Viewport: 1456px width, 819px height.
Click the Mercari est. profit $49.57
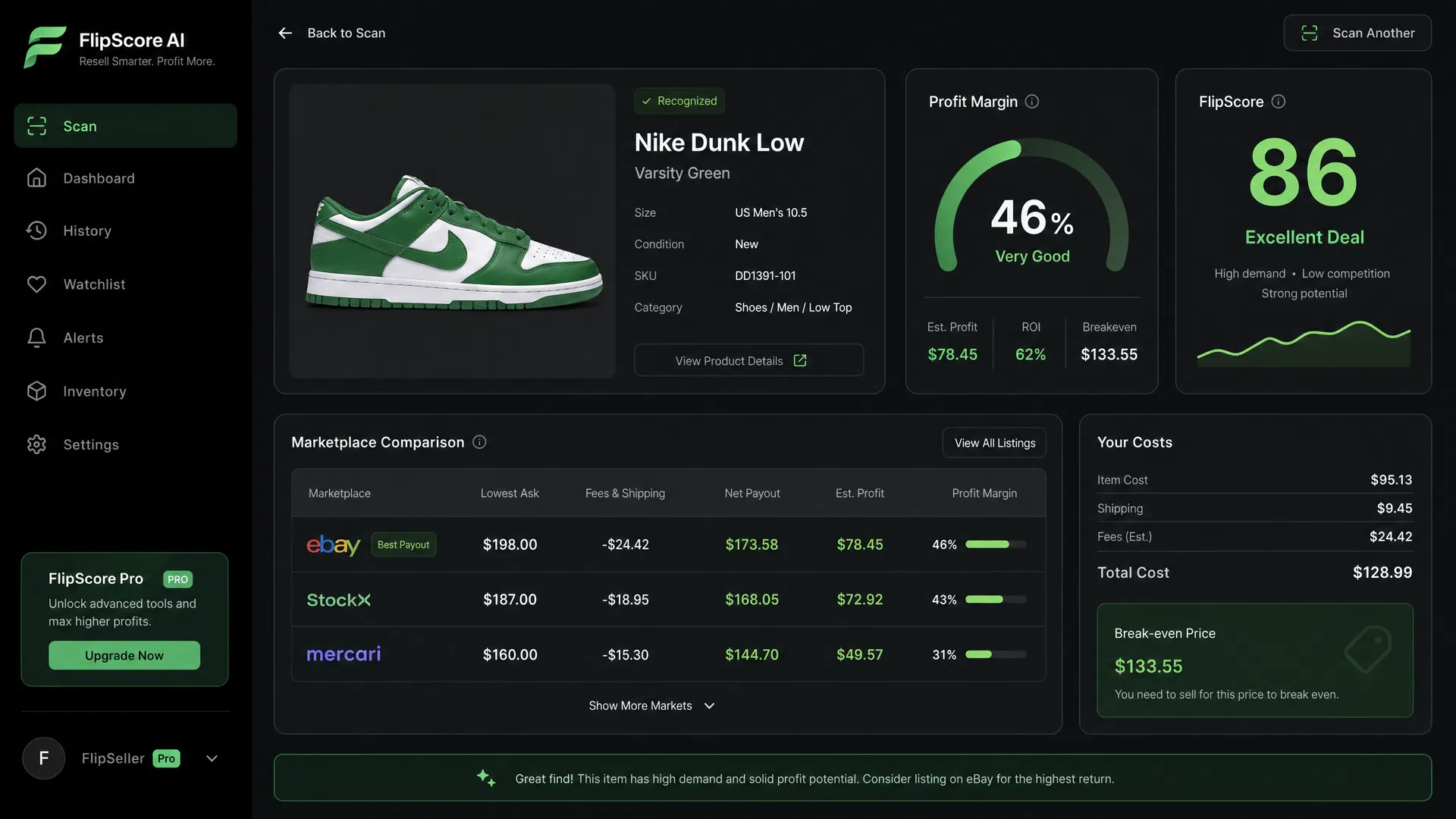(x=860, y=654)
